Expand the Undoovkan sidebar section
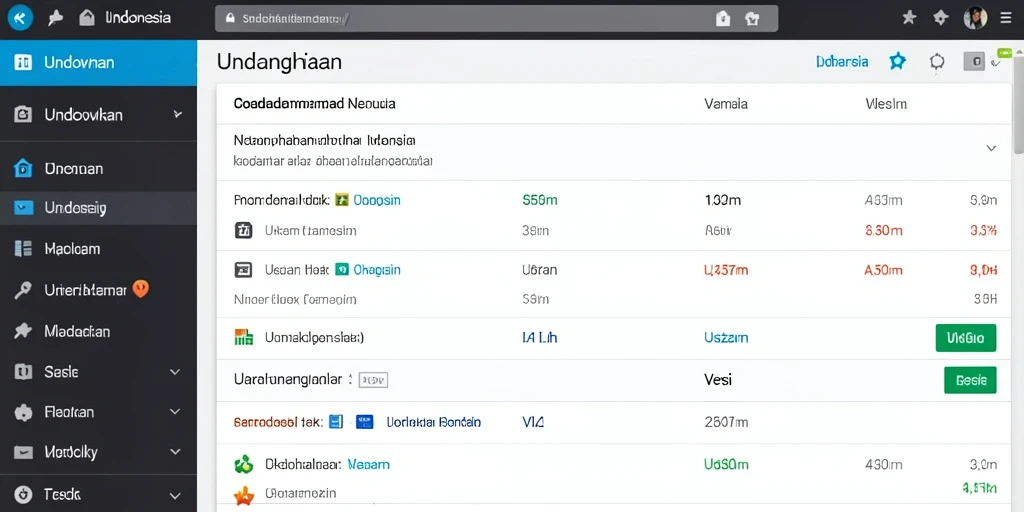1024x512 pixels. (x=178, y=114)
